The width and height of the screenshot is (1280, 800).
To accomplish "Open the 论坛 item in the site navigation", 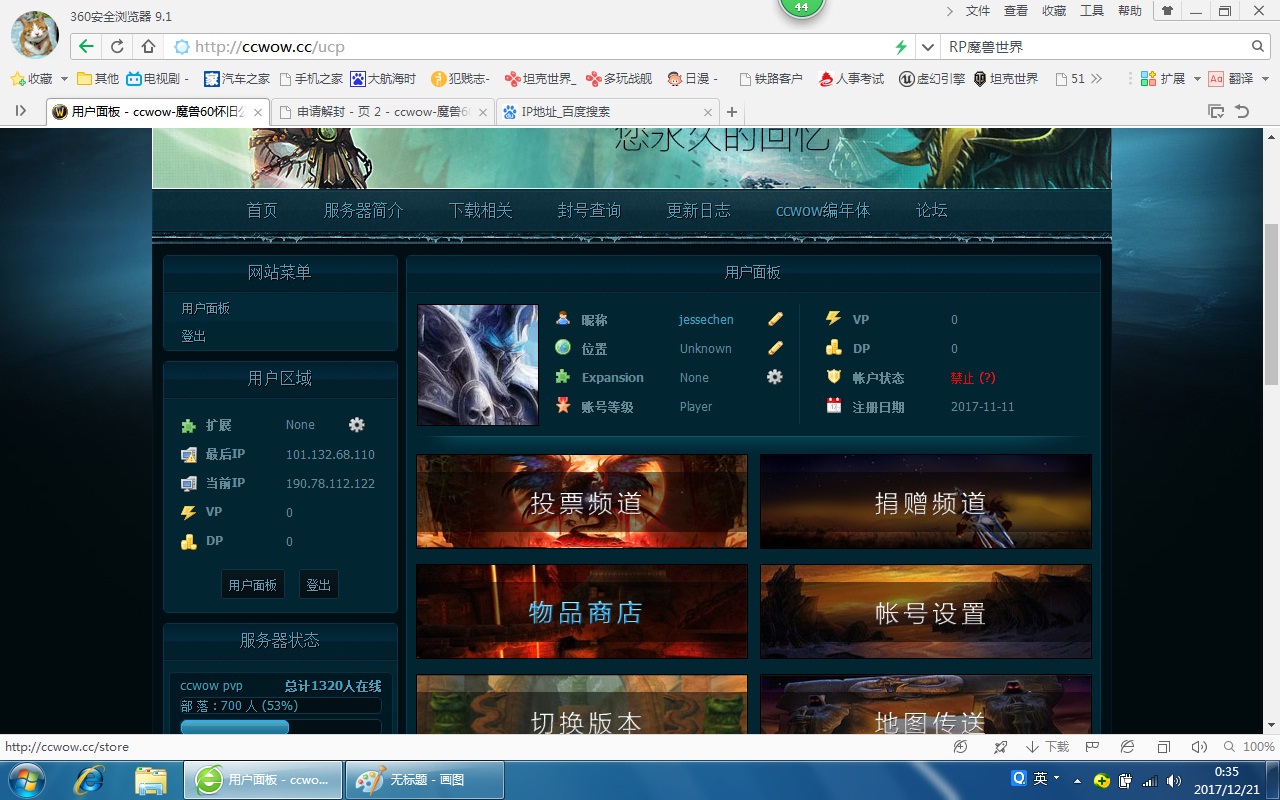I will coord(930,211).
